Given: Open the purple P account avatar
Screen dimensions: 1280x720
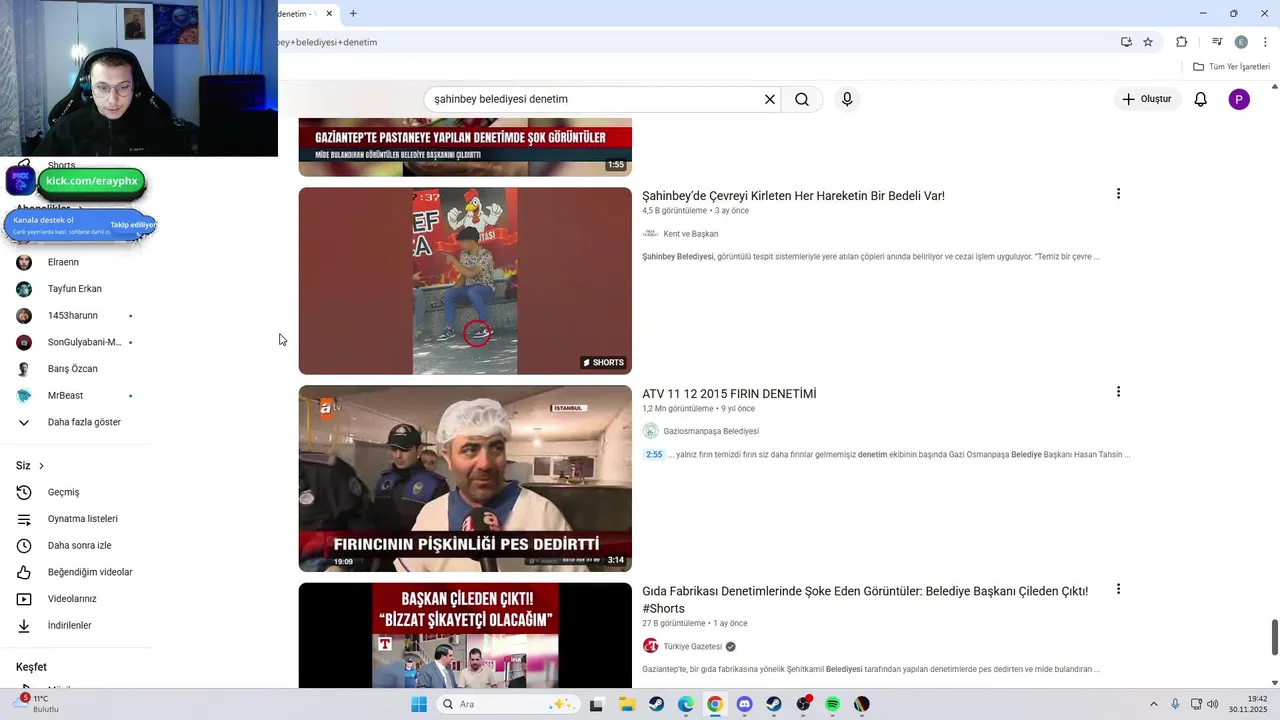Looking at the screenshot, I should [1239, 99].
